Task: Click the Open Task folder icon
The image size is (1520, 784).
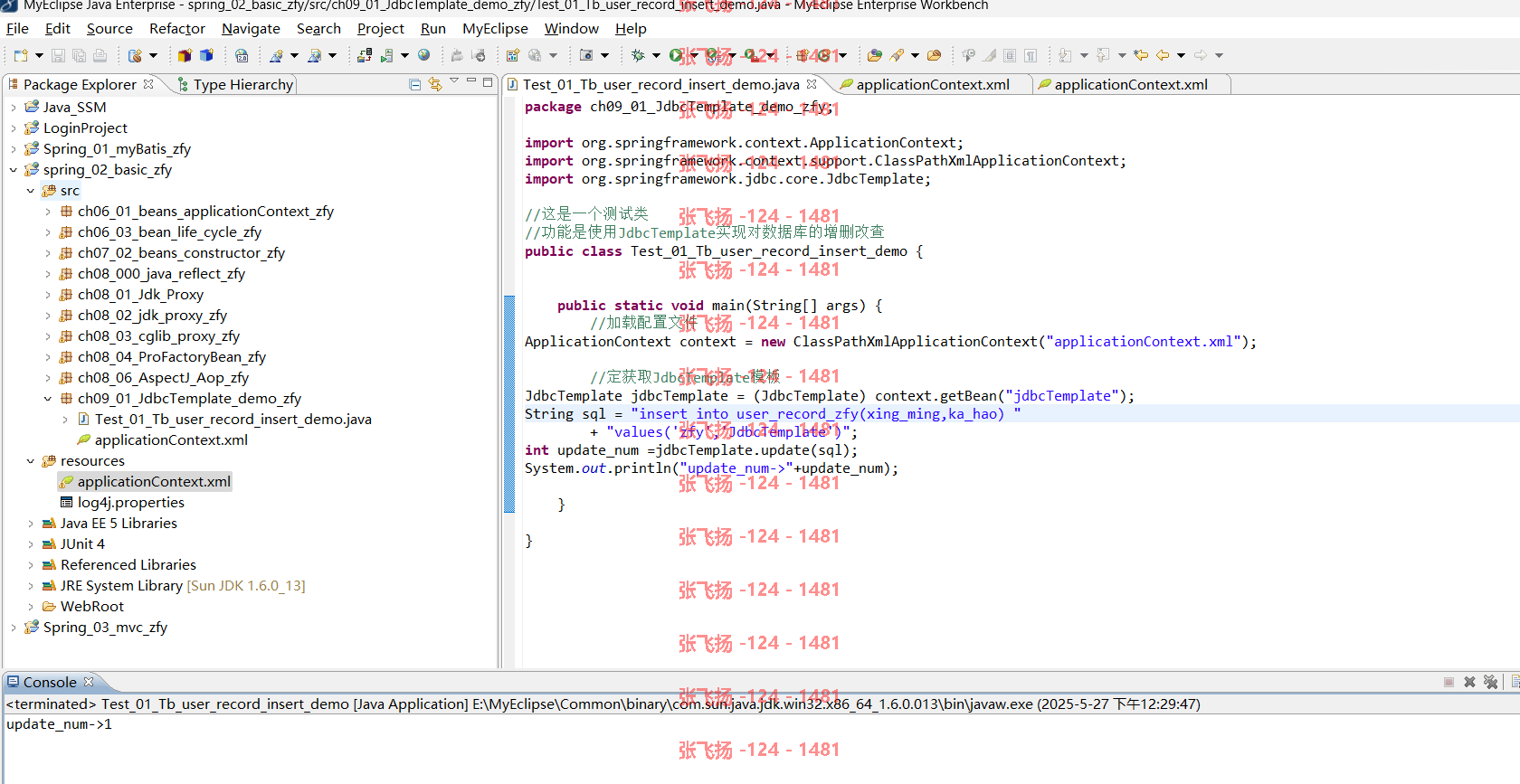Action: [x=934, y=55]
